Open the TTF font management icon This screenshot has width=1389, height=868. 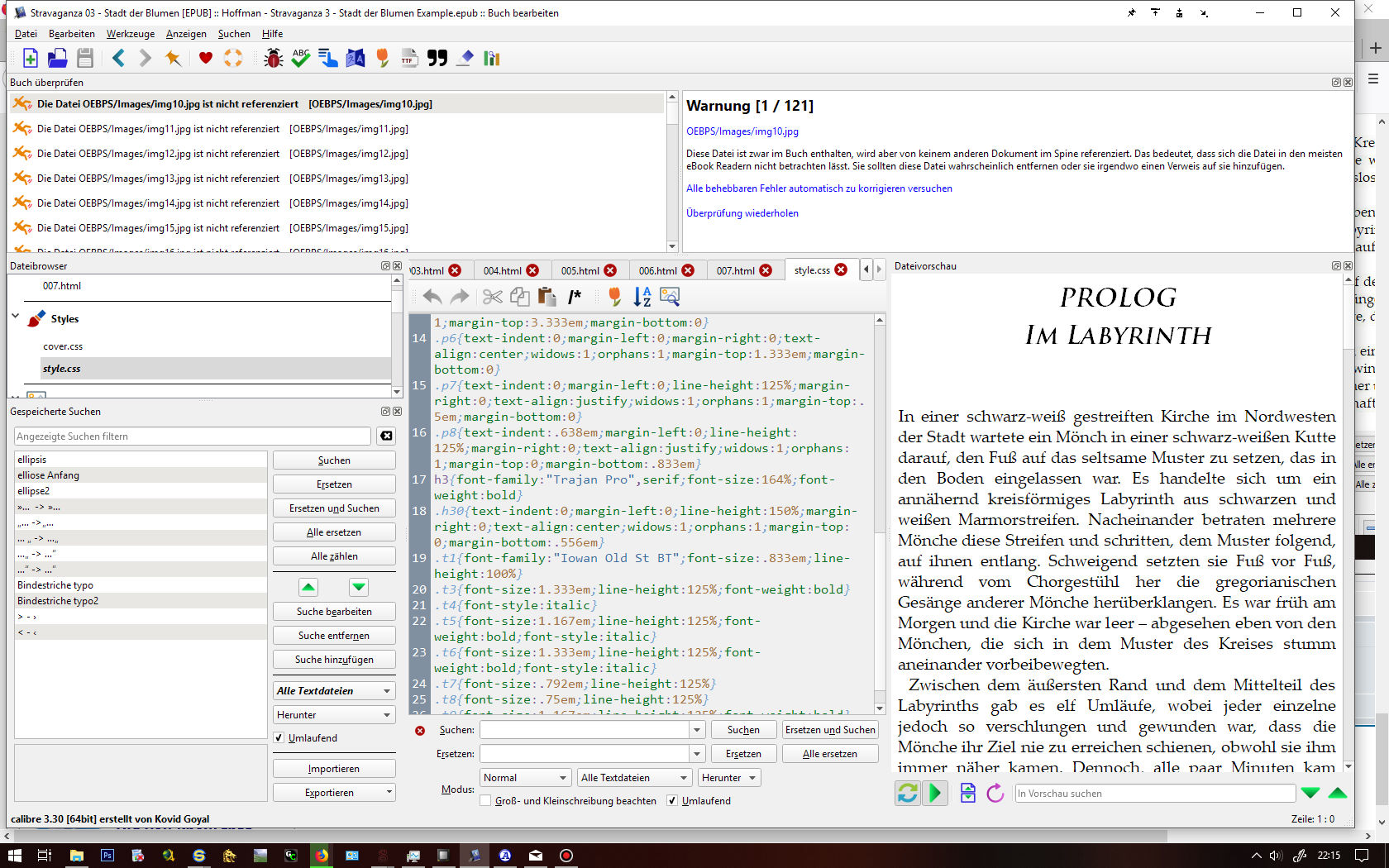coord(409,58)
